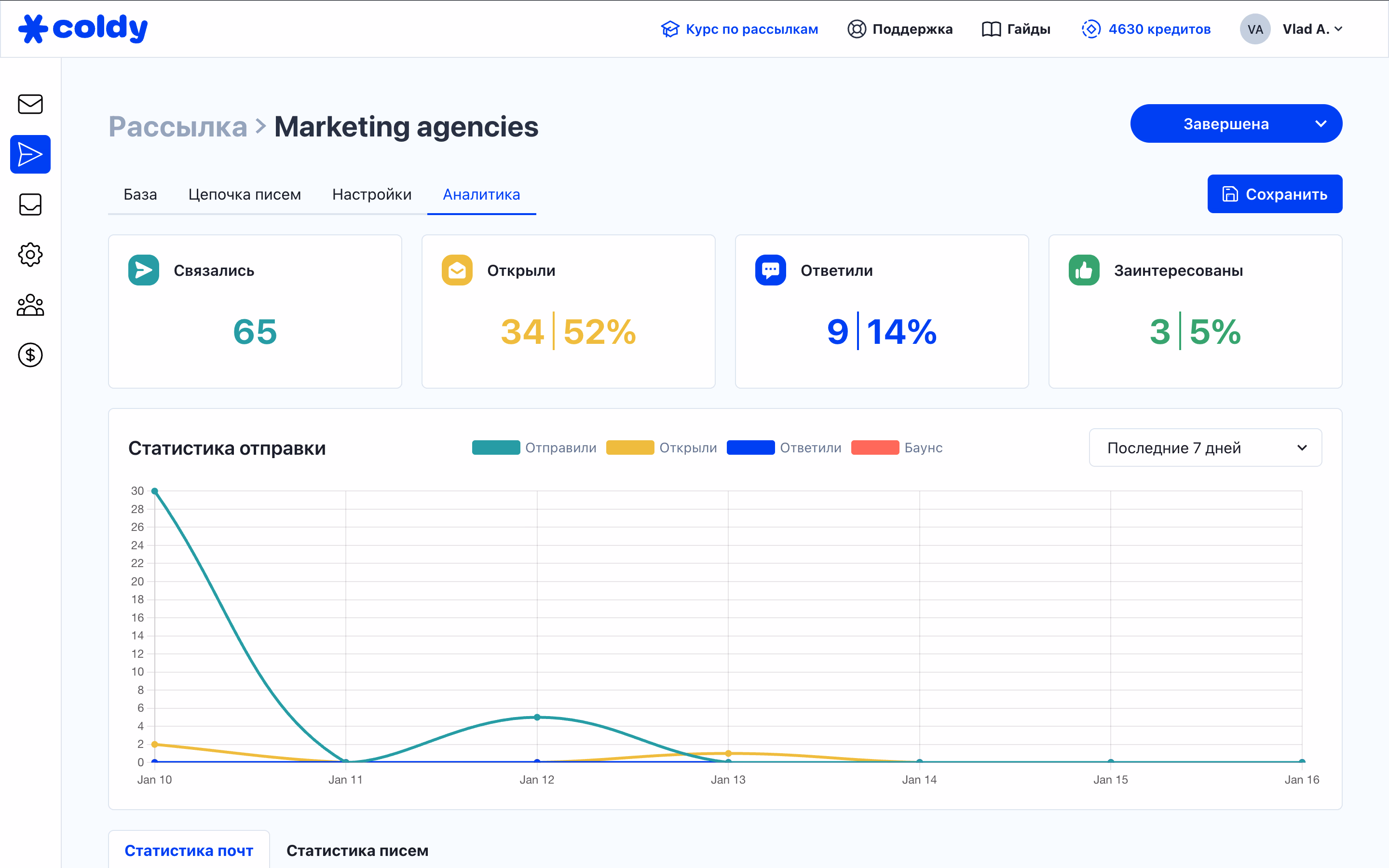This screenshot has height=868, width=1389.
Task: Open the Последние 7 дней period dropdown
Action: 1205,448
